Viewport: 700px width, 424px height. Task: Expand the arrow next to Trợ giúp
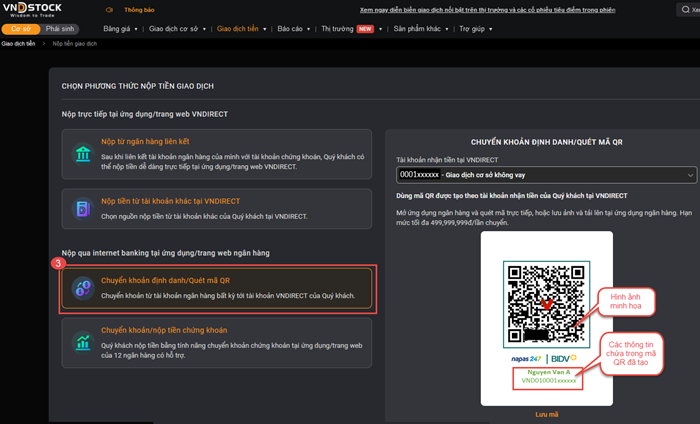pos(491,29)
